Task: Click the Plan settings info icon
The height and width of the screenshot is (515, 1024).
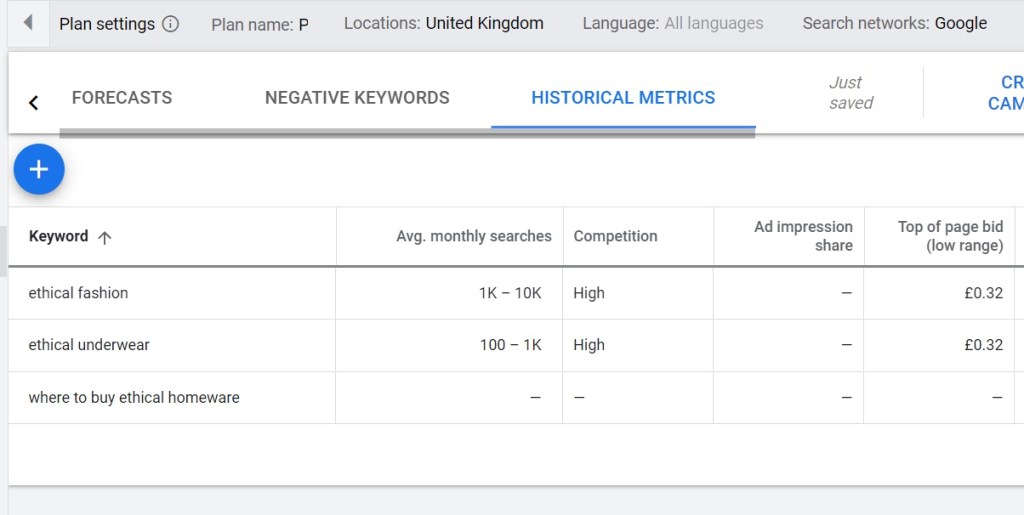Action: pos(170,24)
